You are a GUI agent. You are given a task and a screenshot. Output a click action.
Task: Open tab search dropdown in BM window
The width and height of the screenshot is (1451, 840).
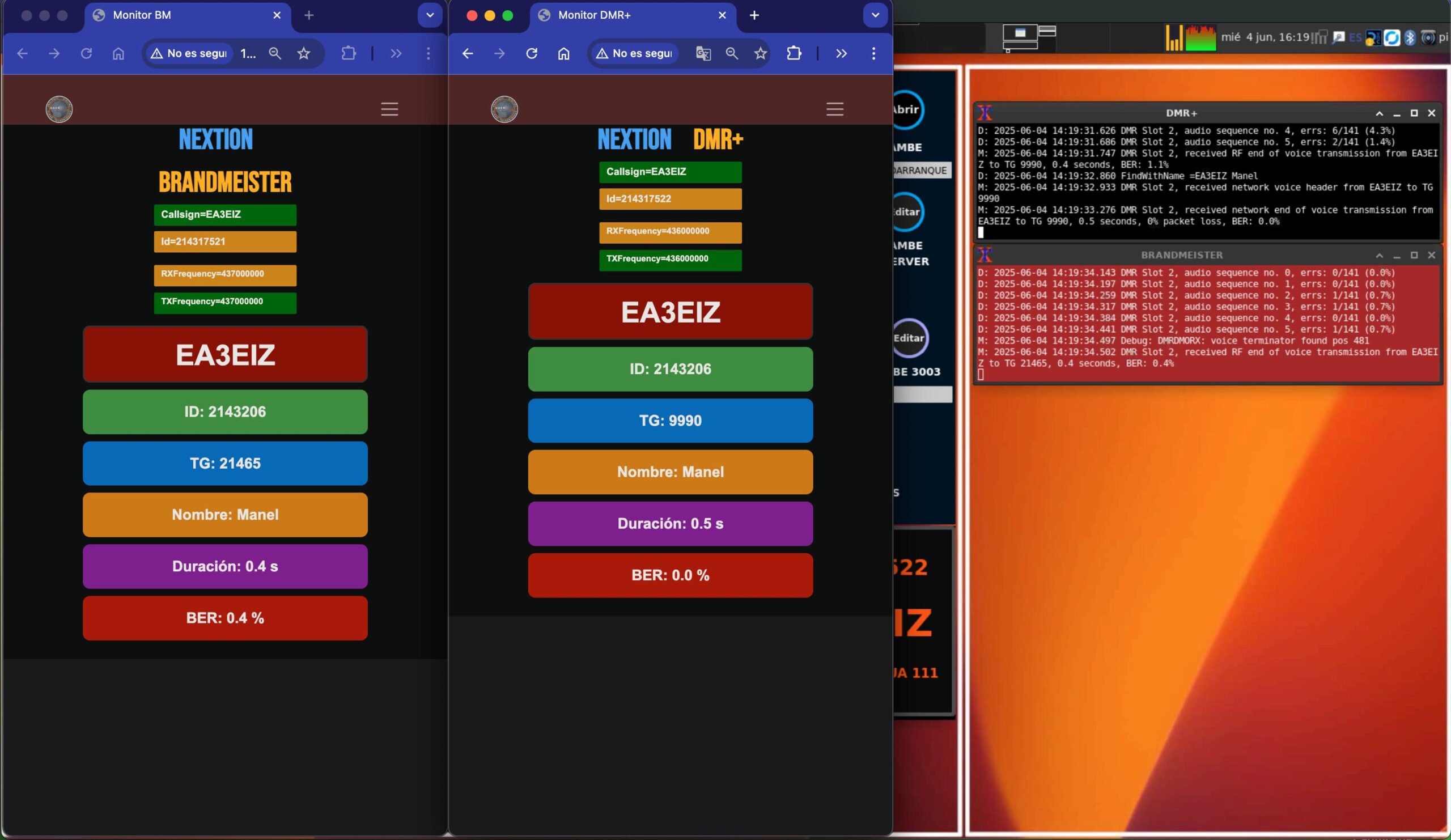point(430,15)
